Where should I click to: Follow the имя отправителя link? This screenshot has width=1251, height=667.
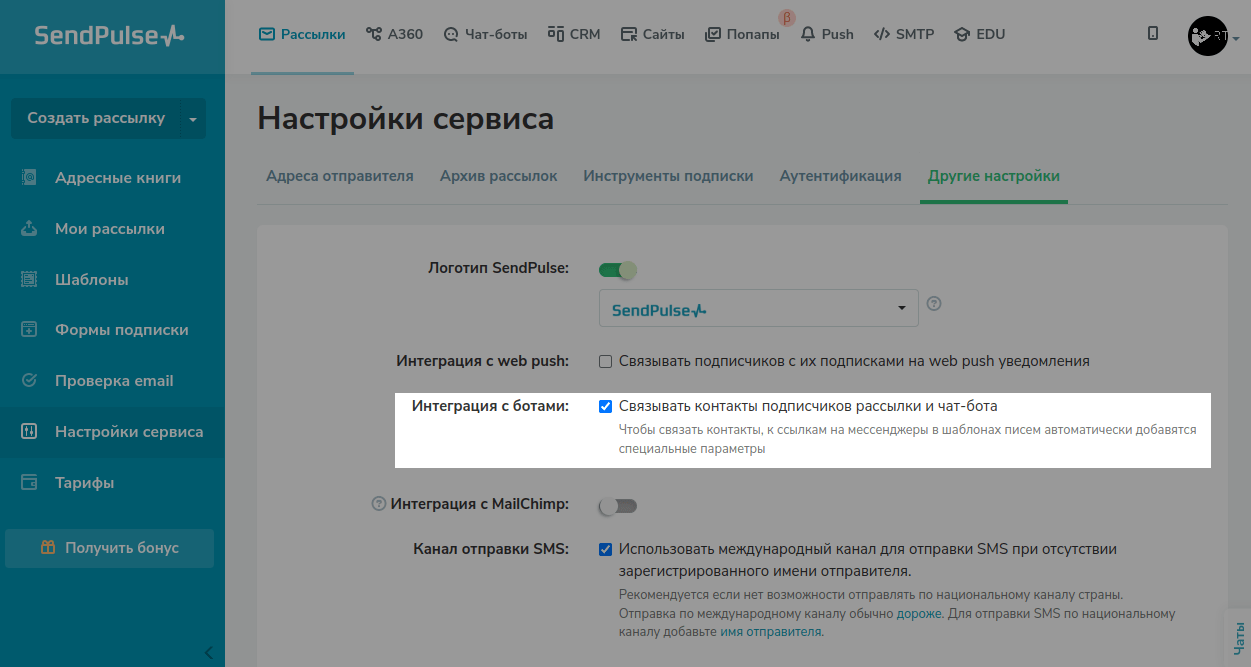[771, 632]
